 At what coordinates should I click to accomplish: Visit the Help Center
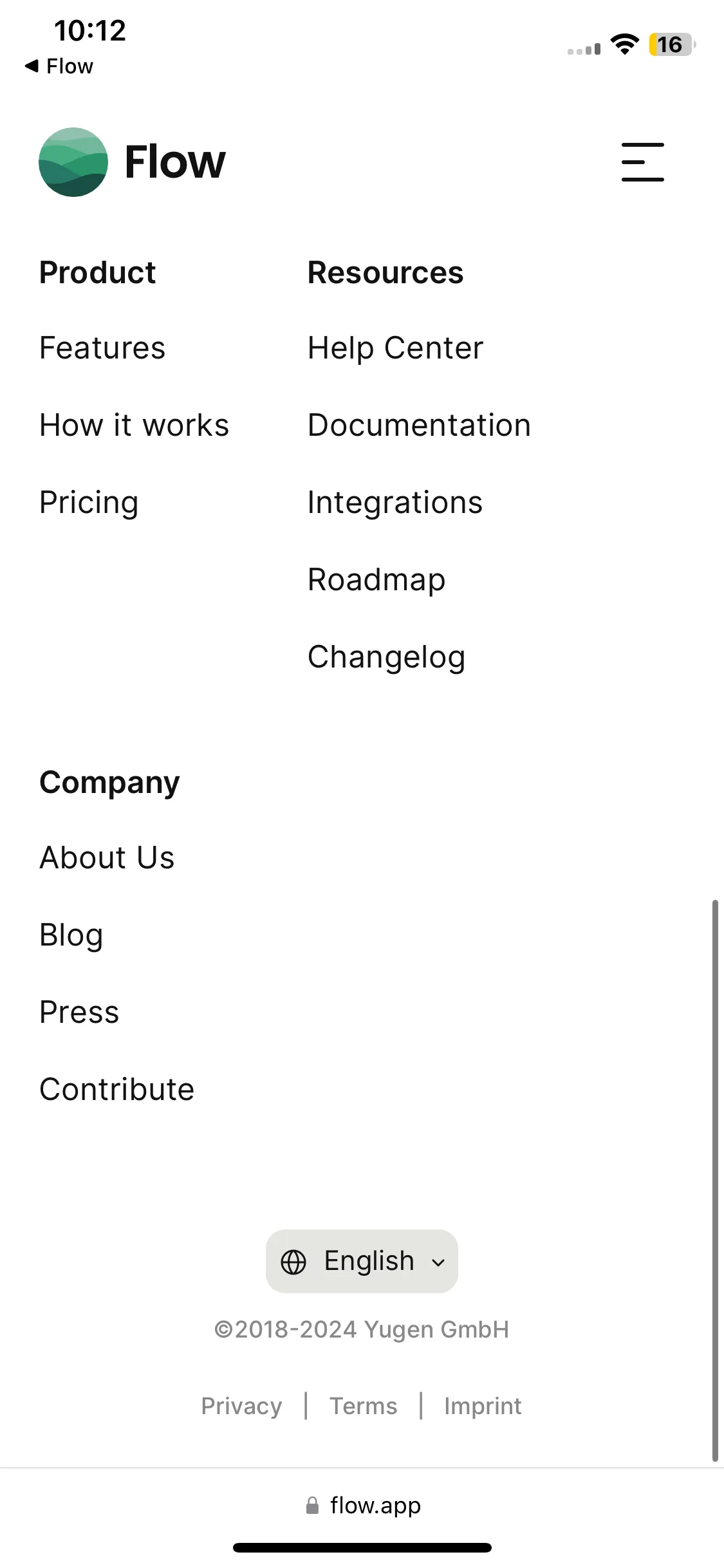[395, 348]
